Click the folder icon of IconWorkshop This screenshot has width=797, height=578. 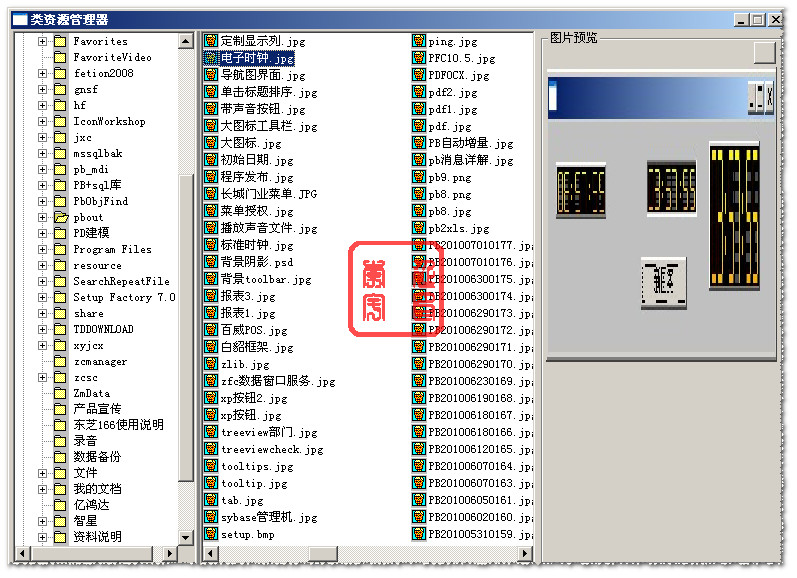[x=60, y=121]
